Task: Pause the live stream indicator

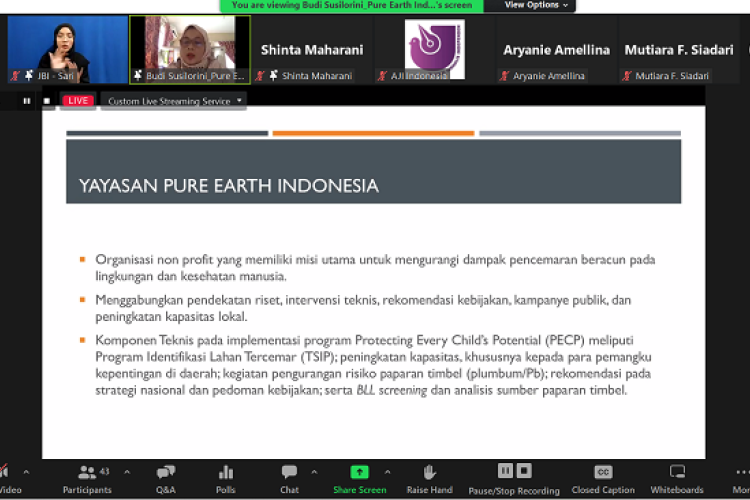Action: [27, 101]
